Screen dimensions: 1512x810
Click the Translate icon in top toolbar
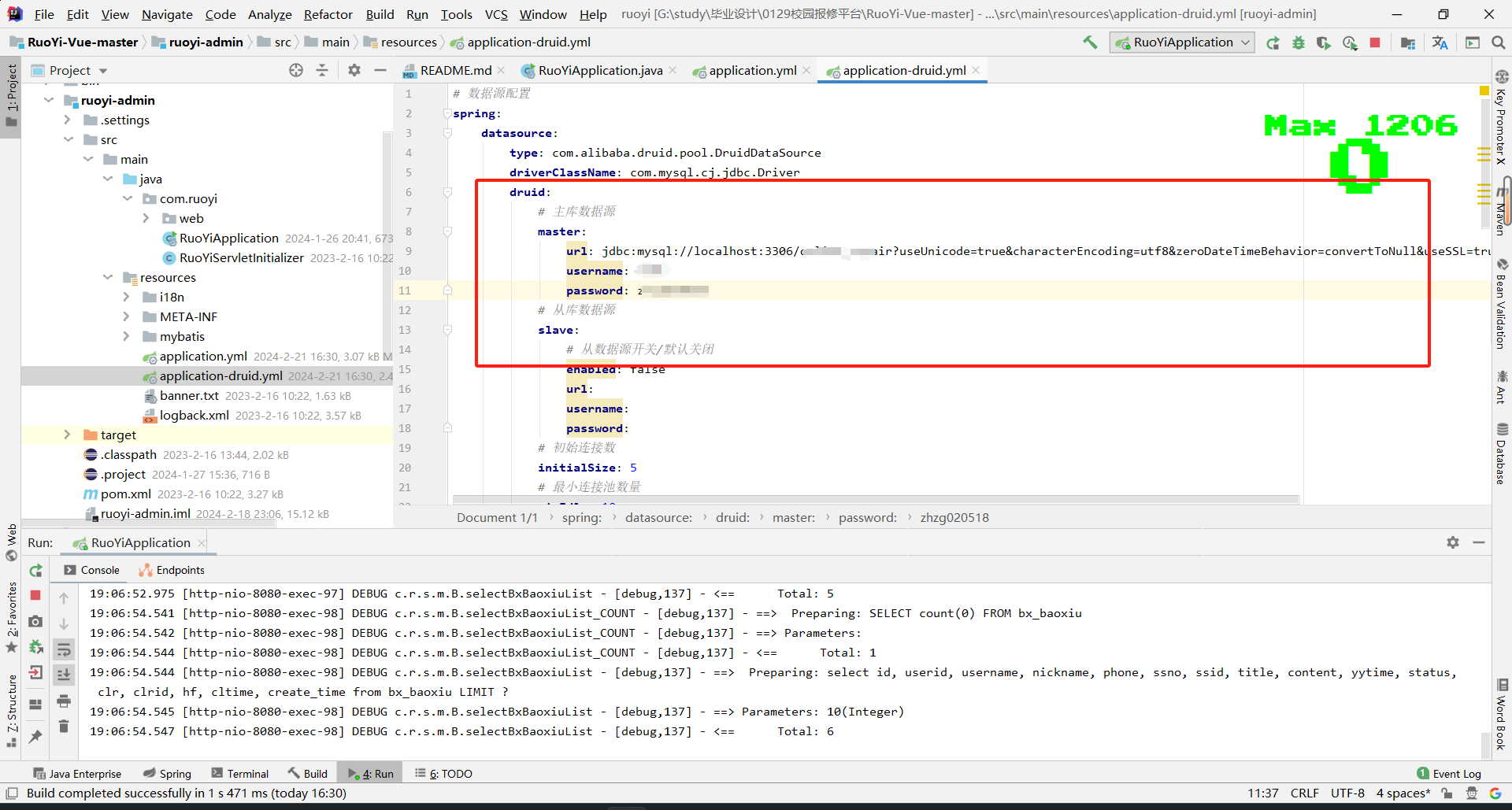click(1440, 43)
